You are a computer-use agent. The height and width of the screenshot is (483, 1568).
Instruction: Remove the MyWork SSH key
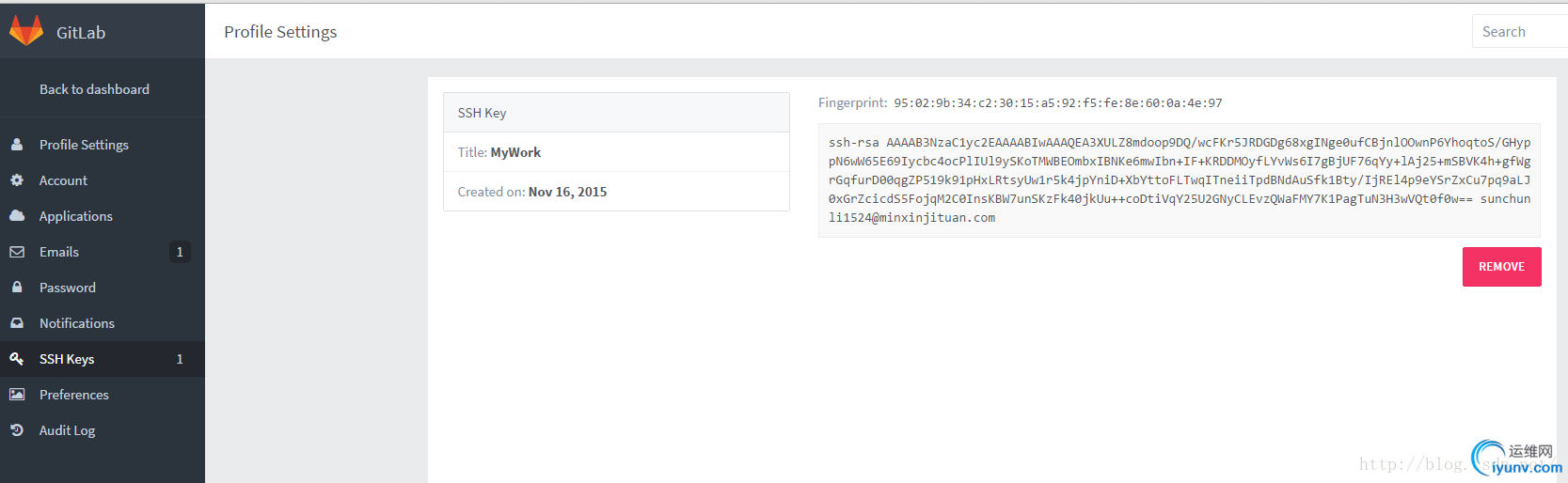(x=1501, y=267)
